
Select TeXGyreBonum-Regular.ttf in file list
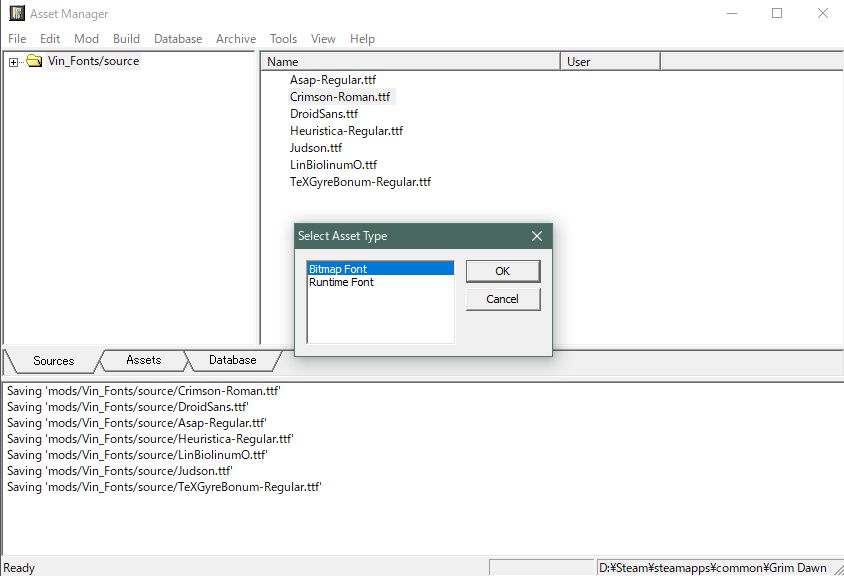point(360,182)
